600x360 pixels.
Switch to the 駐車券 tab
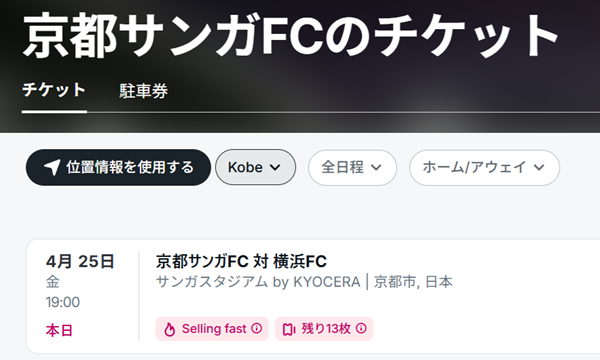pos(143,91)
